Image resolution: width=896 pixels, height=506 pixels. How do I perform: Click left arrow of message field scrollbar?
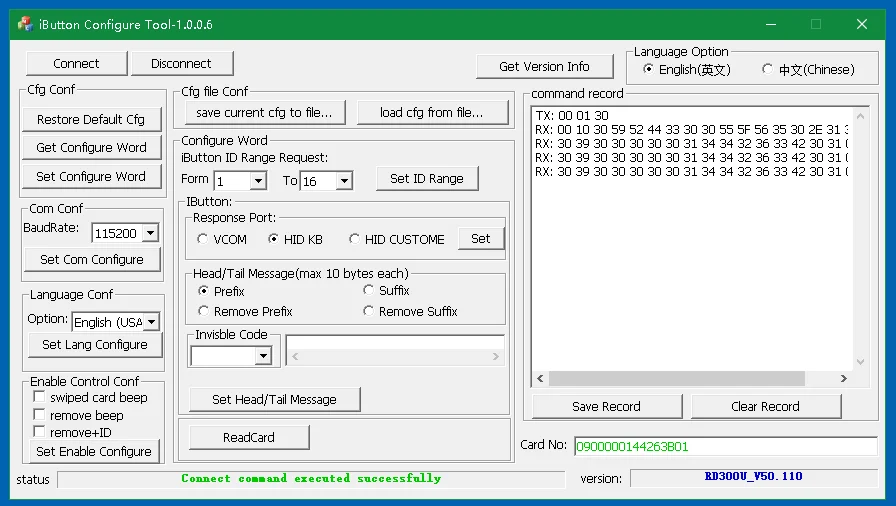295,357
